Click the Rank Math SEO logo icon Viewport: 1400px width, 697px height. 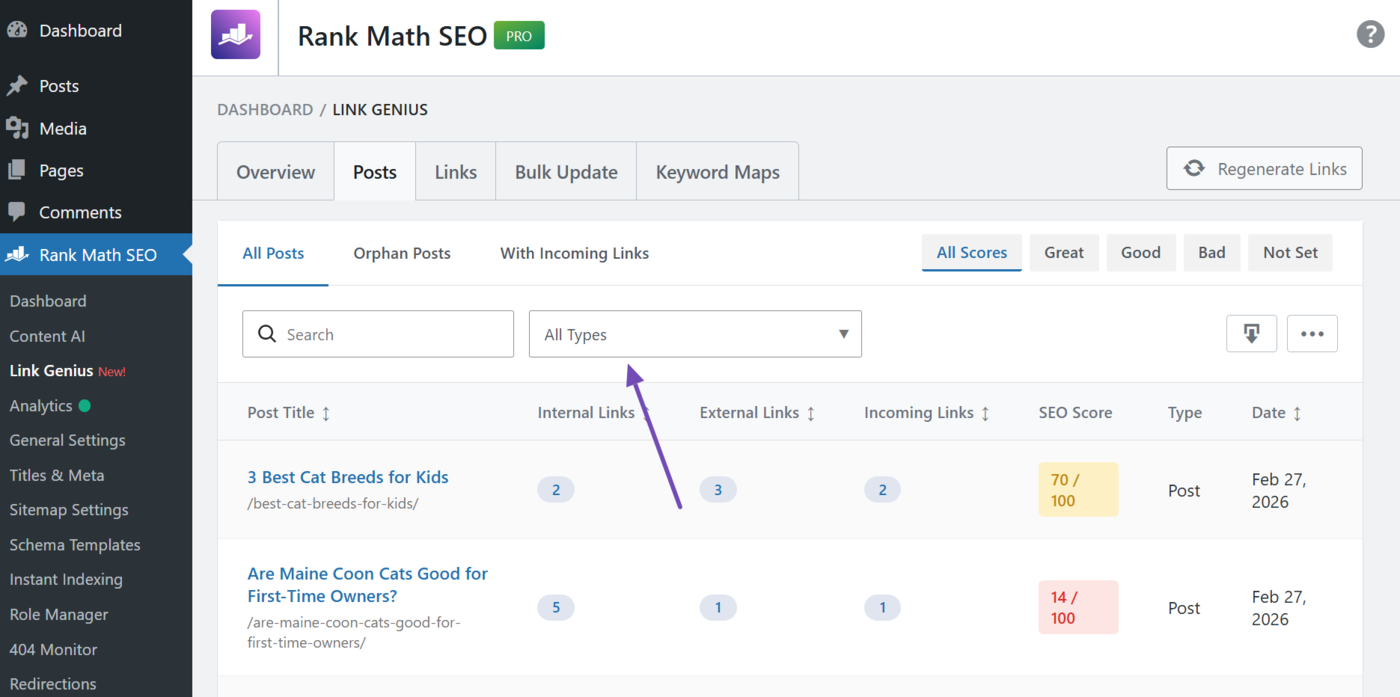click(235, 35)
